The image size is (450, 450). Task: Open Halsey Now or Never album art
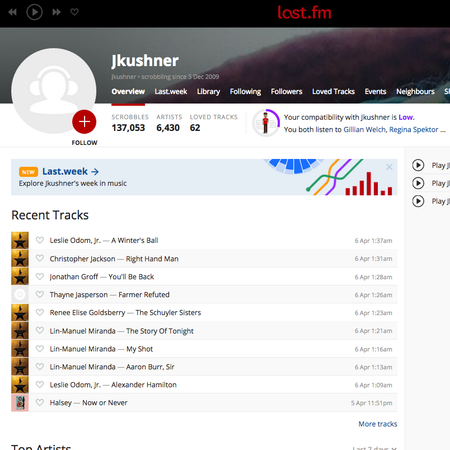[20, 403]
